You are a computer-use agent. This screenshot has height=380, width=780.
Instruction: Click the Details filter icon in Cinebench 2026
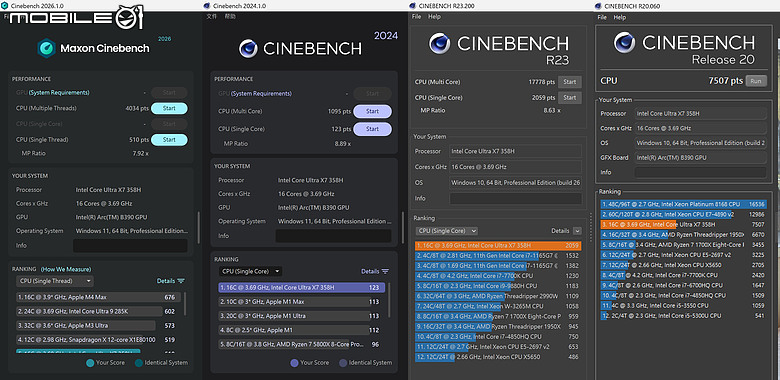coord(181,281)
